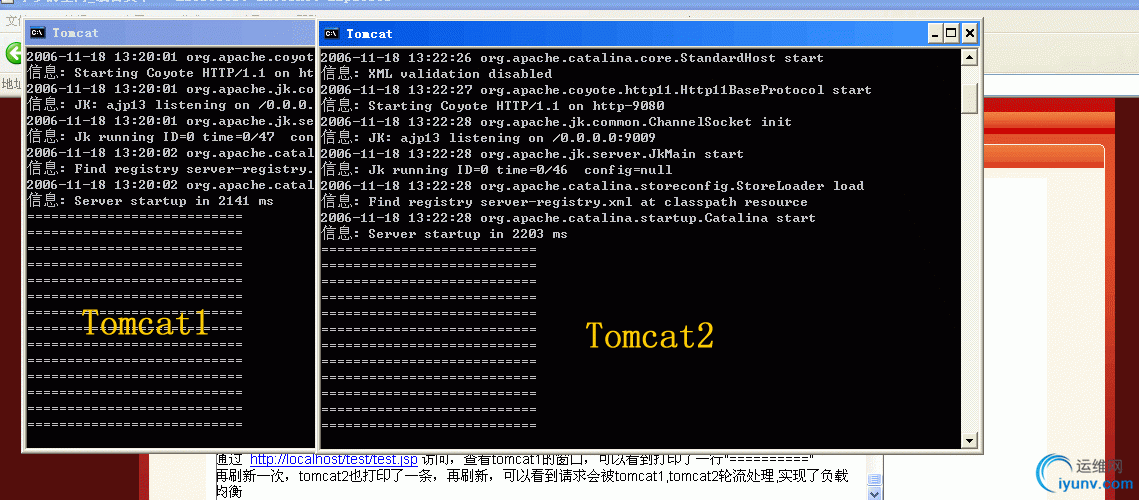The image size is (1139, 500).
Task: Select 'JK: ajp13 listening on /0.0.0.0:9009' line
Action: (488, 137)
